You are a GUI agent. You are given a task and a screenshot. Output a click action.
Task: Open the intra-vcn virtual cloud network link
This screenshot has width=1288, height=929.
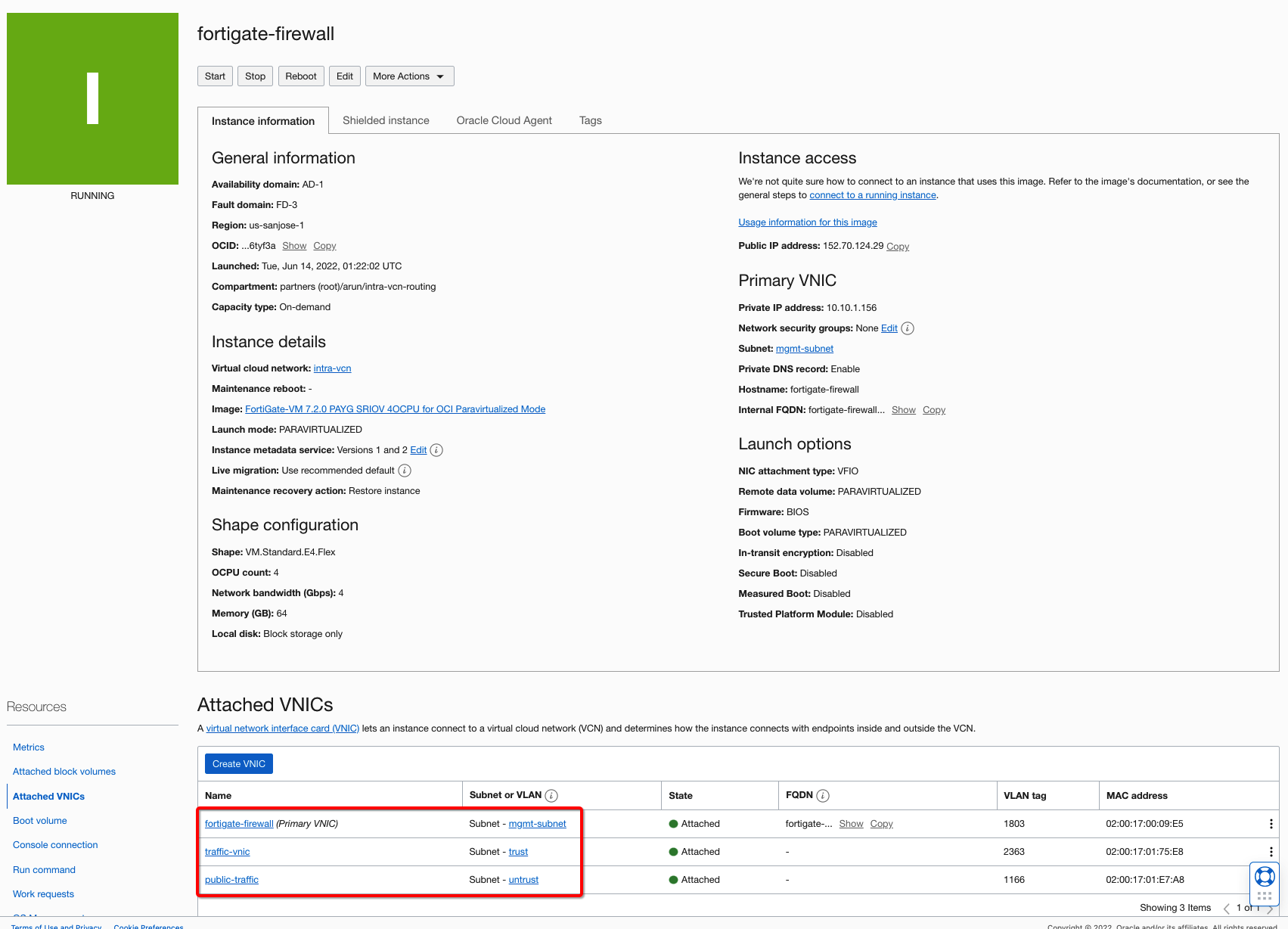332,368
